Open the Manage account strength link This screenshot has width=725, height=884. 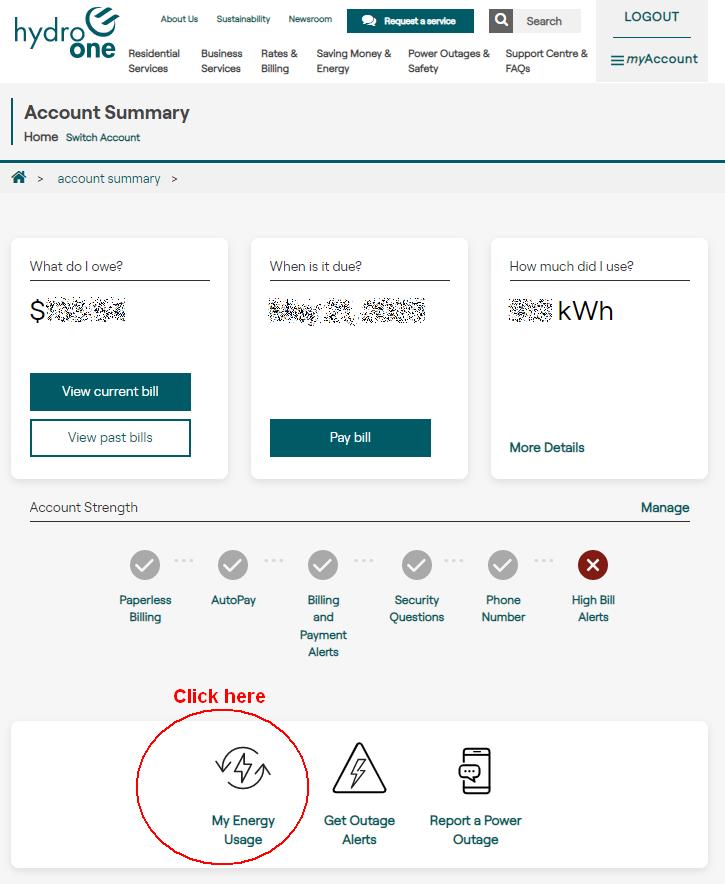tap(665, 507)
